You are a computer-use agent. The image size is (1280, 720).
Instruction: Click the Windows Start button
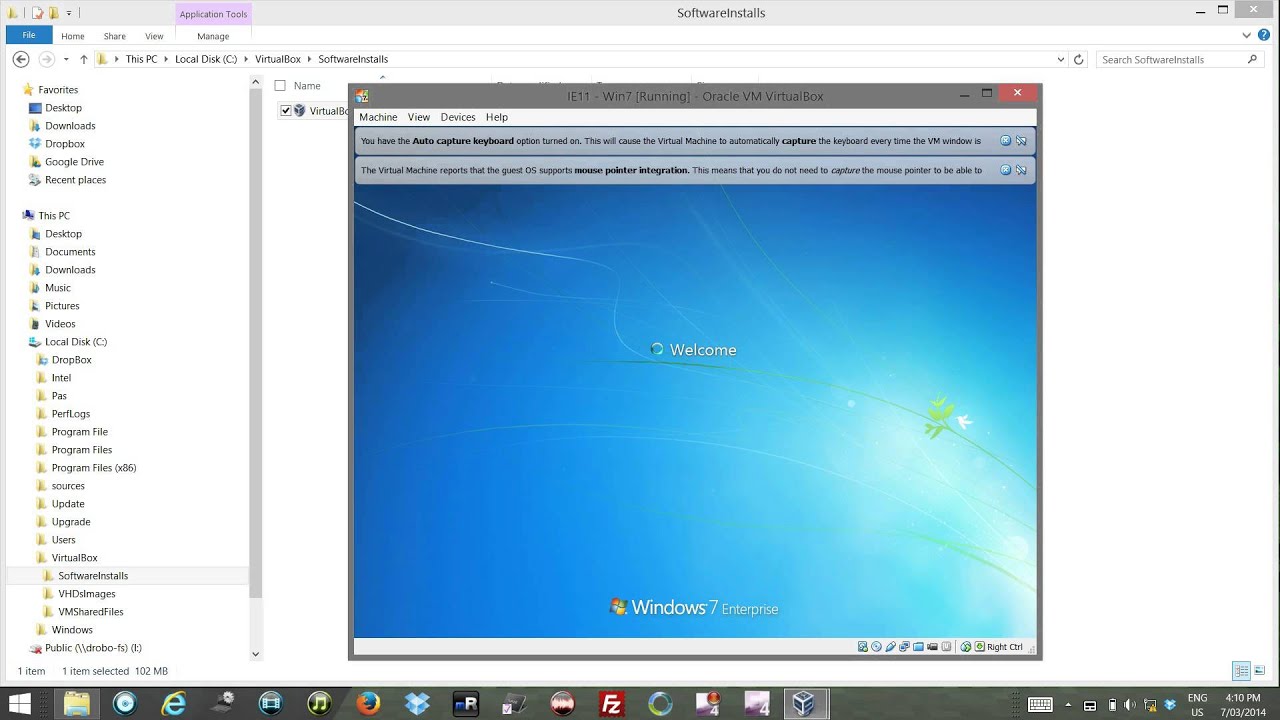[19, 703]
